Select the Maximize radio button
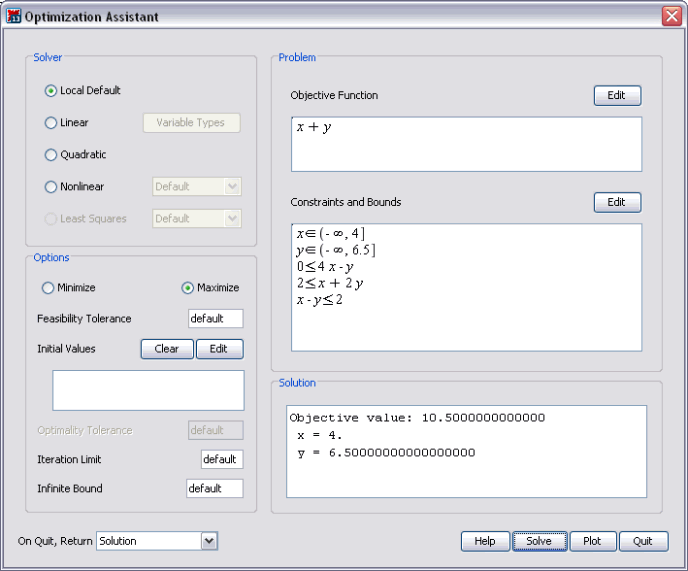 click(x=187, y=288)
